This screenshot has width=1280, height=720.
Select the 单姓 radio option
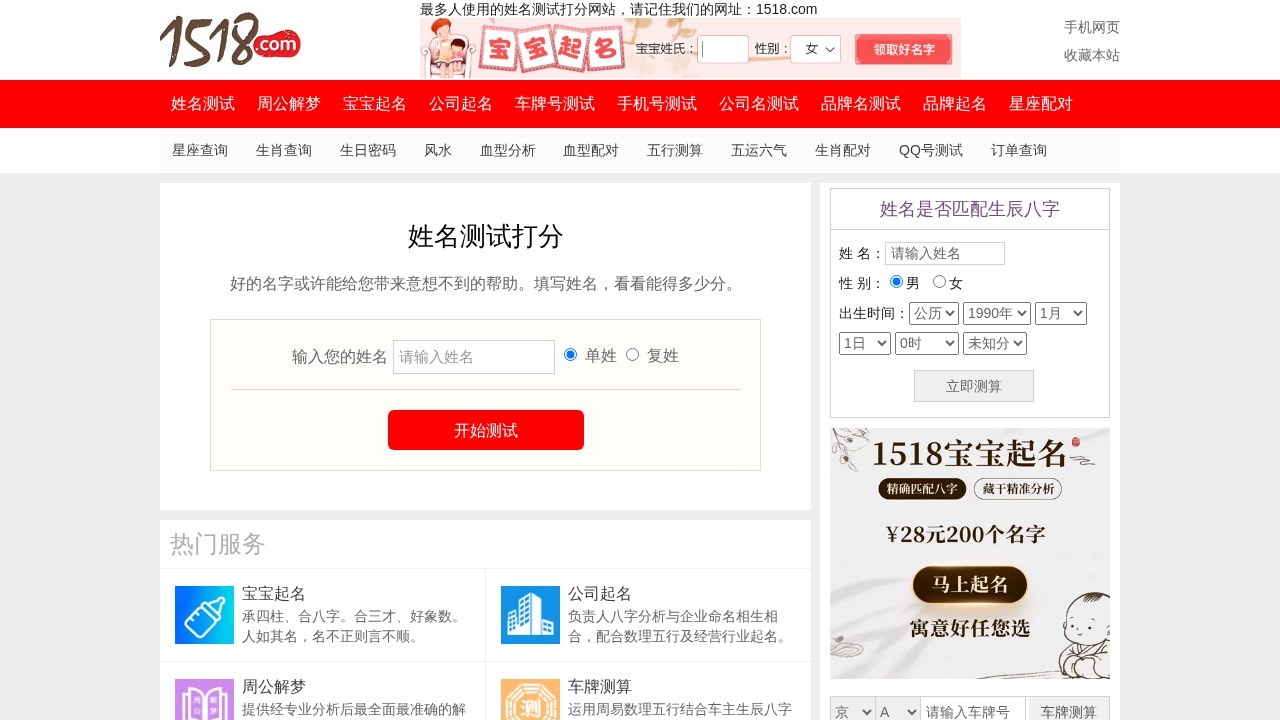click(x=570, y=354)
